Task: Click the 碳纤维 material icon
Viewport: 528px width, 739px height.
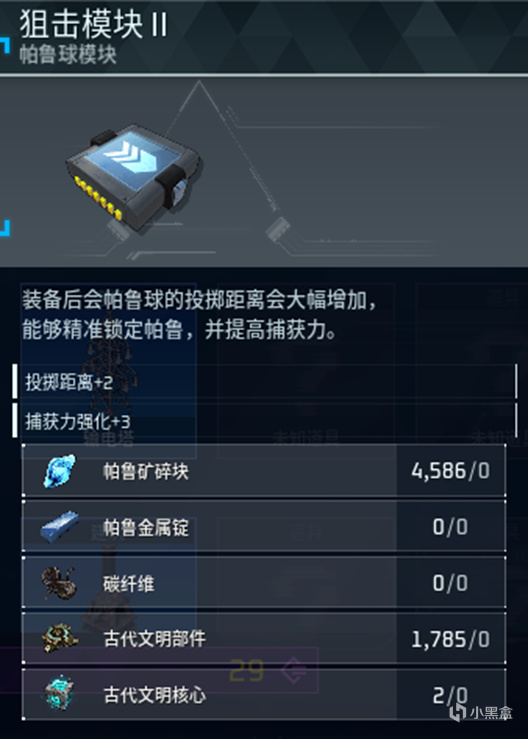Action: point(59,583)
